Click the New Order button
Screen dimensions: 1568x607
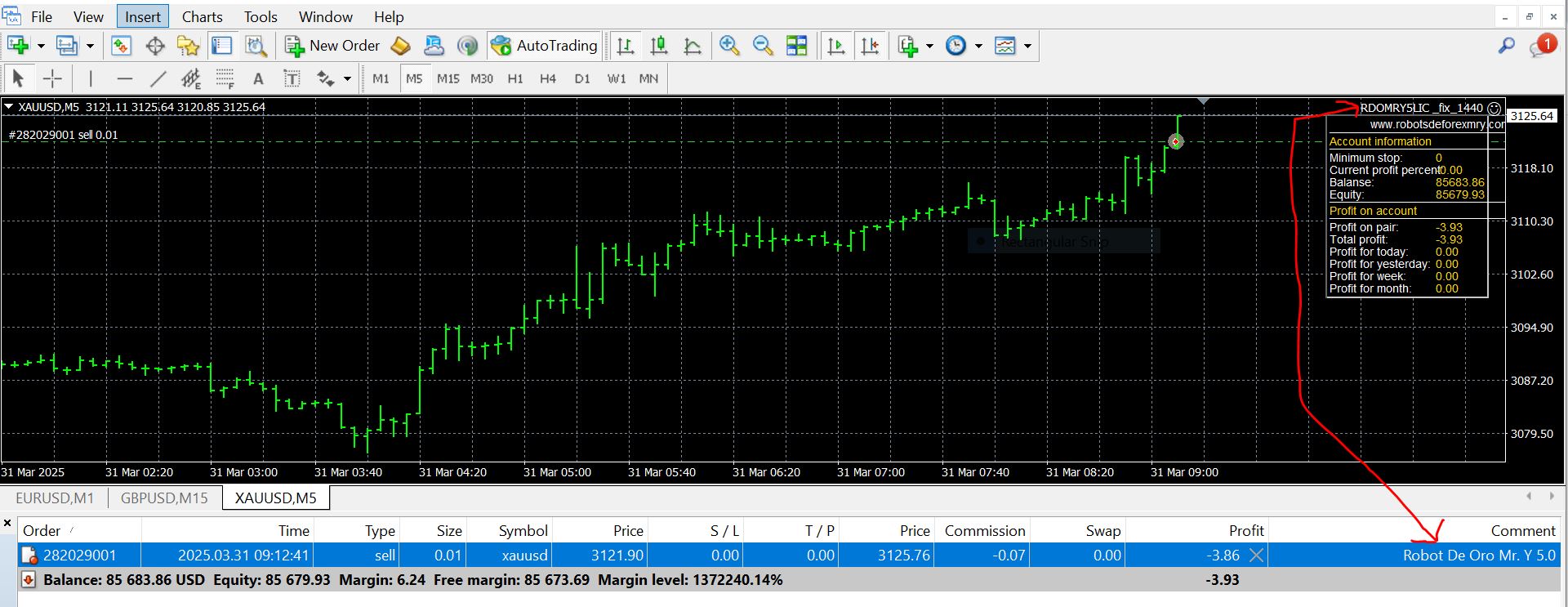(332, 46)
